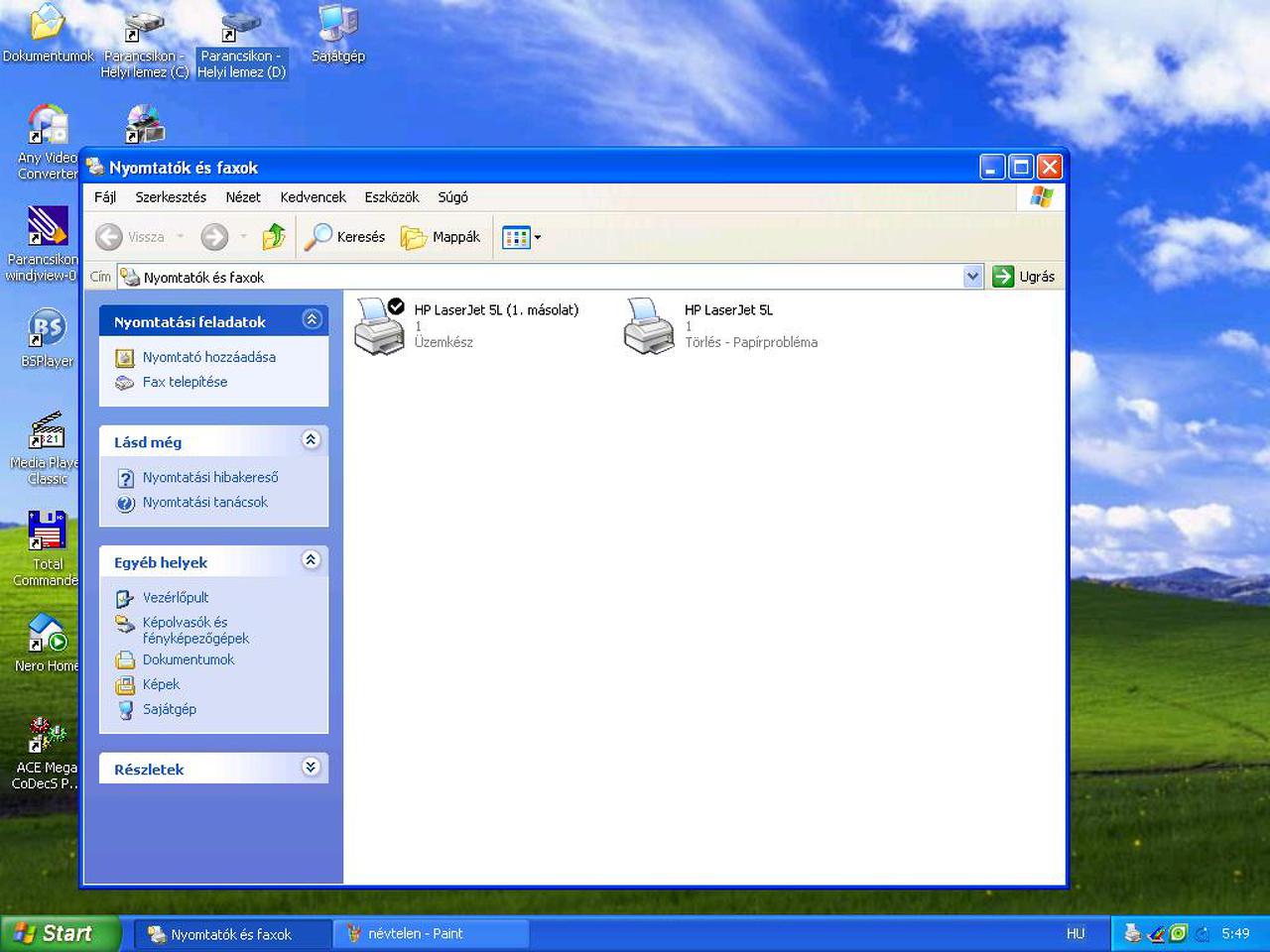1270x952 pixels.
Task: Click the Start button
Action: coord(61,933)
